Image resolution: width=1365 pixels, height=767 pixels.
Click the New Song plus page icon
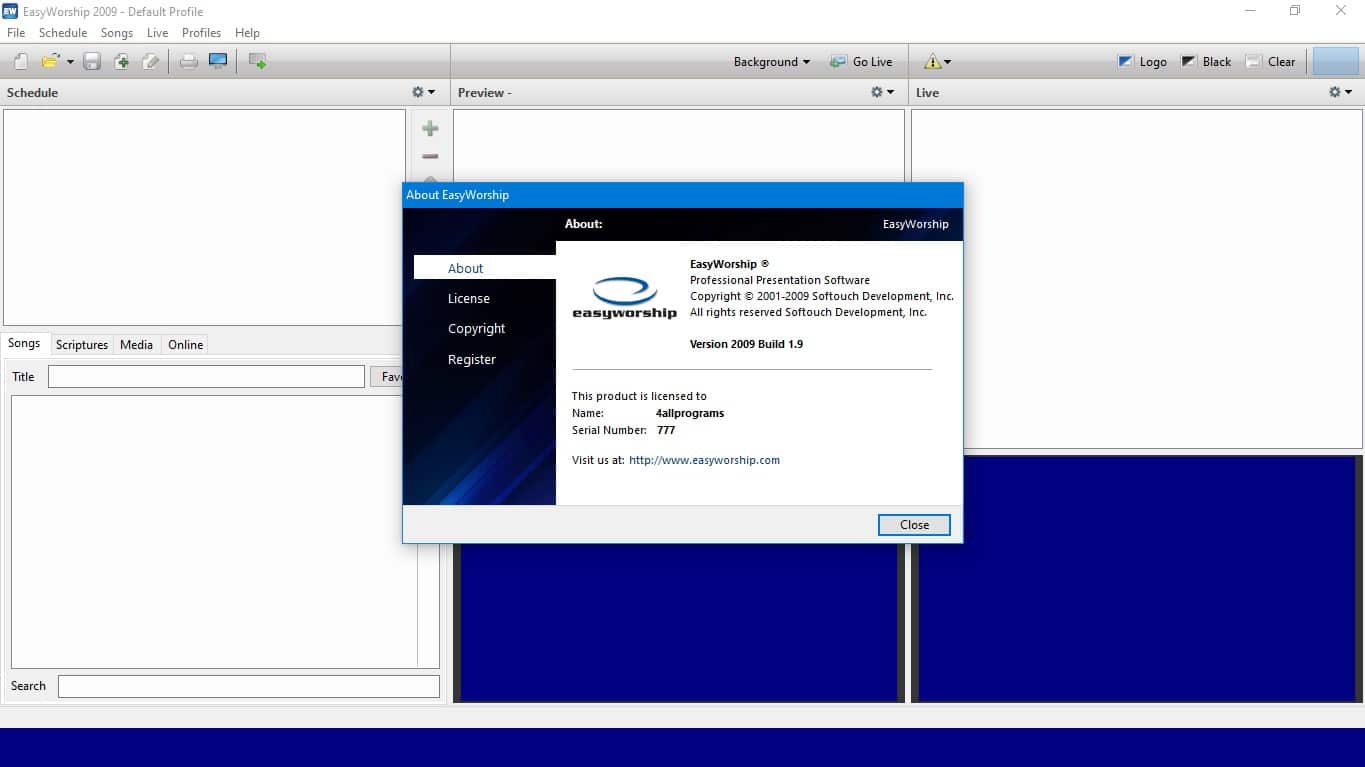(121, 61)
